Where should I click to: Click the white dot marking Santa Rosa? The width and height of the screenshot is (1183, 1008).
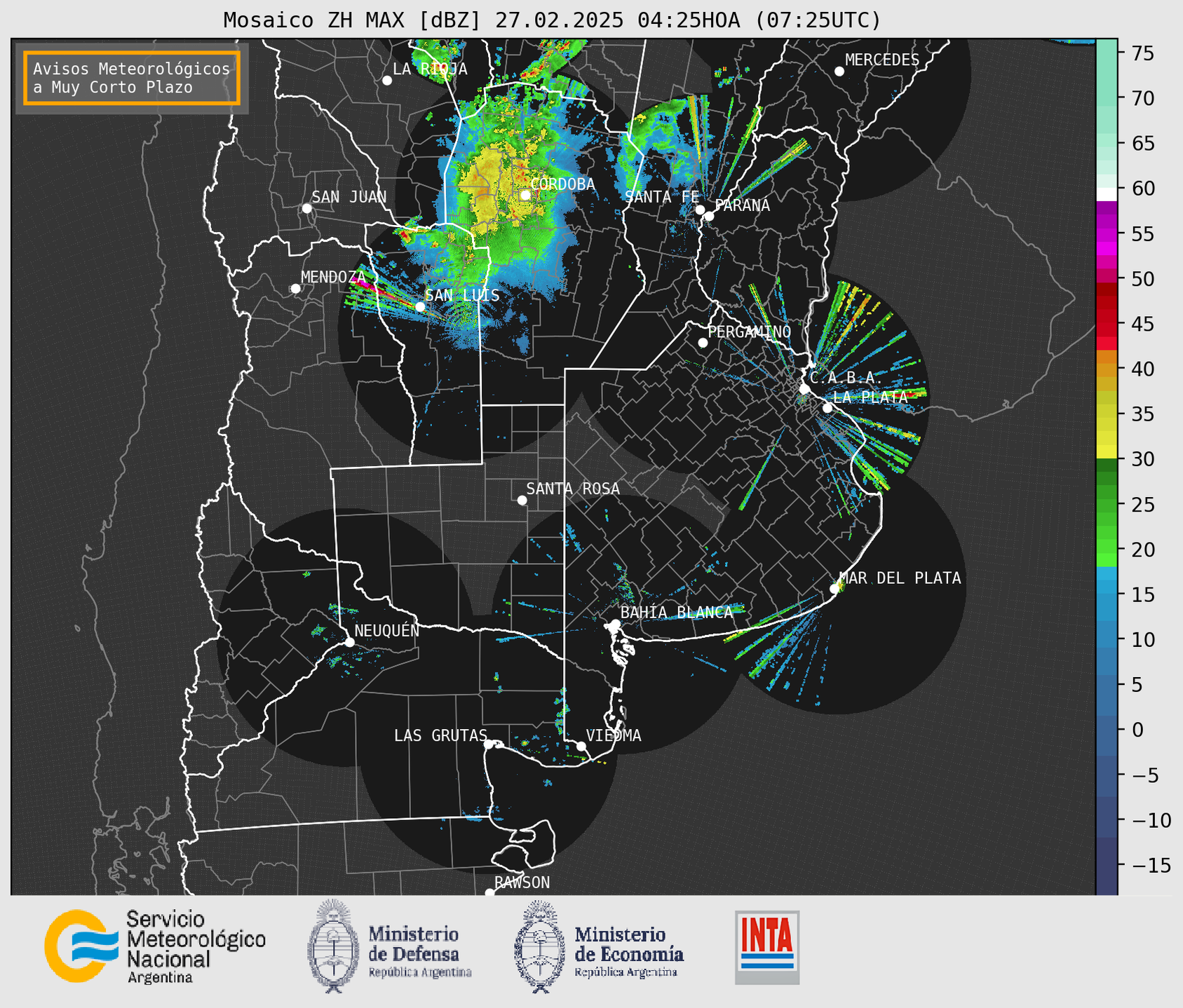[522, 500]
